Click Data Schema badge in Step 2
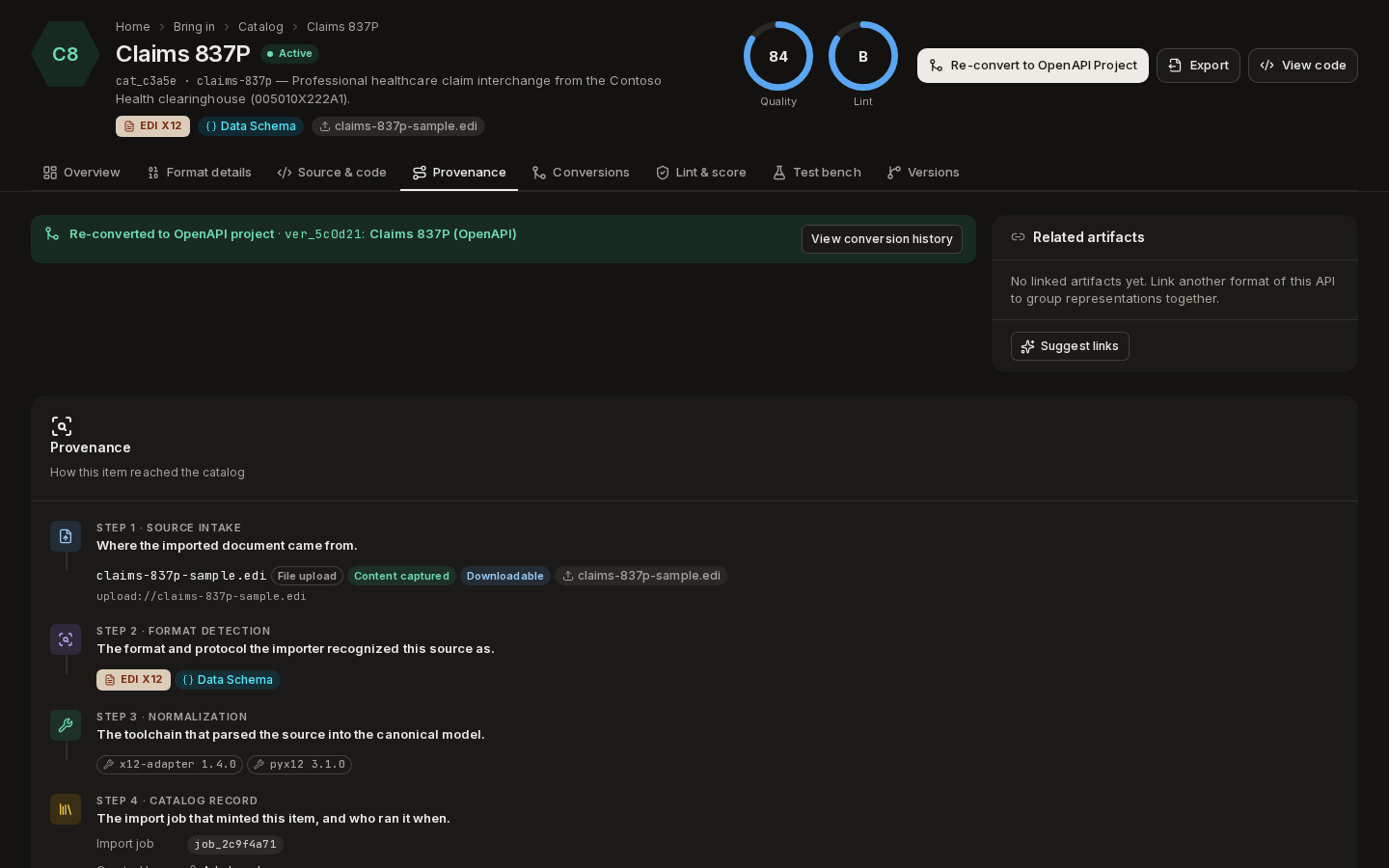Screen dimensions: 1389x868 (228, 680)
